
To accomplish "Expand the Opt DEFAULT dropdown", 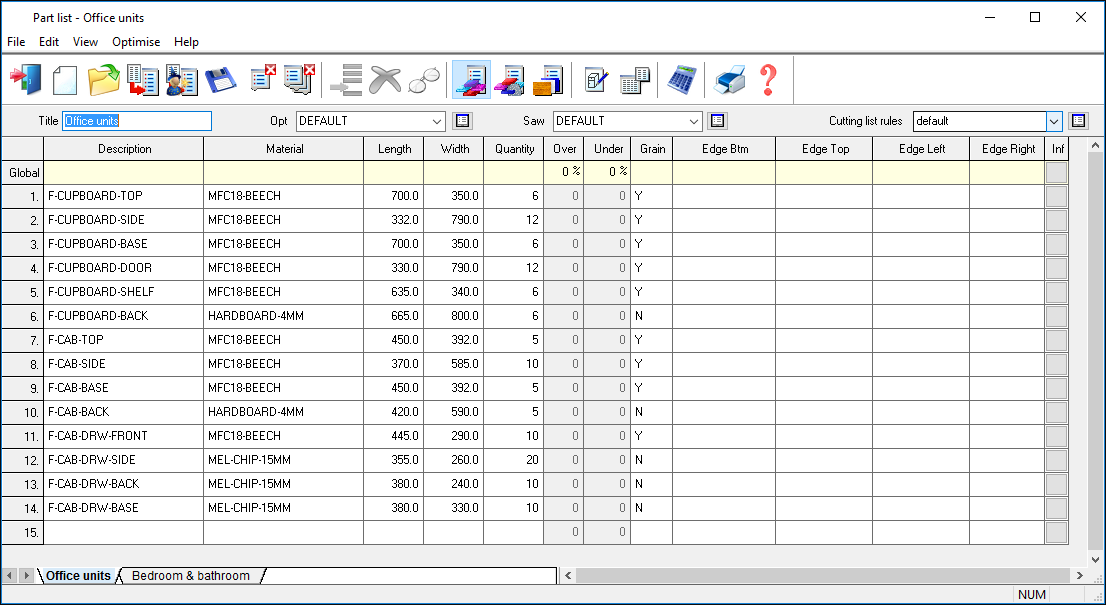I will point(437,121).
